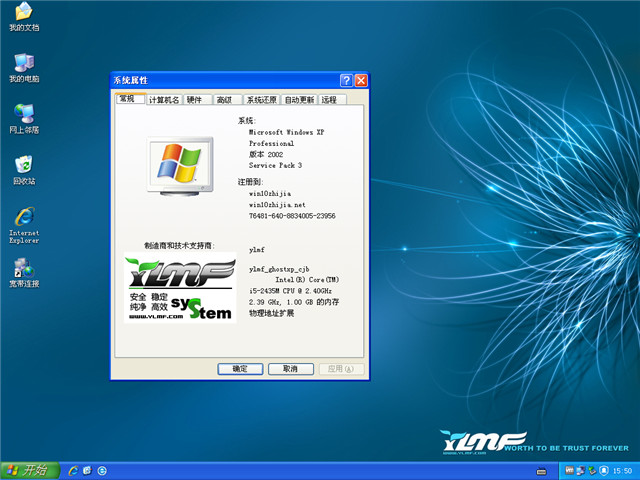Click the 版本 2002 text
The width and height of the screenshot is (640, 480).
[266, 154]
